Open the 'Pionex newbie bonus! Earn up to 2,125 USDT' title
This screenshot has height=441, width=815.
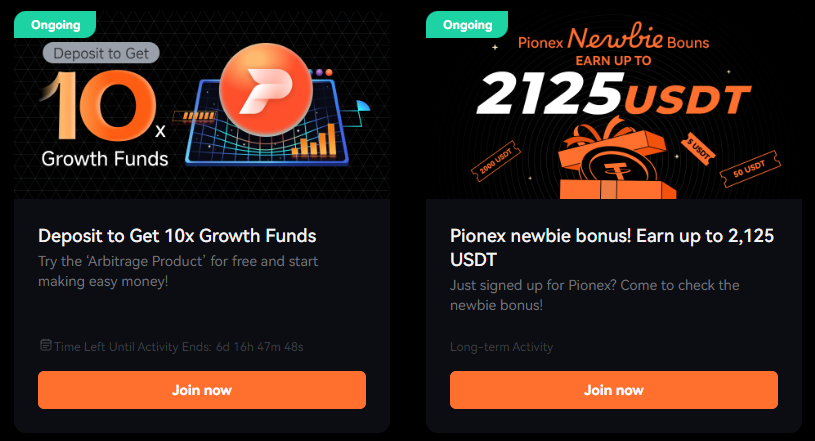point(612,248)
